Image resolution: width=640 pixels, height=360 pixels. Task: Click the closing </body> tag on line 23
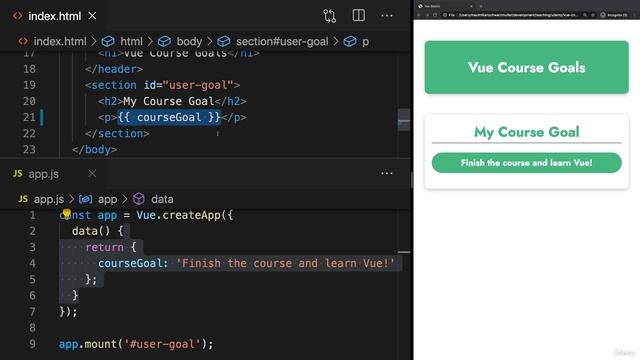pyautogui.click(x=95, y=149)
